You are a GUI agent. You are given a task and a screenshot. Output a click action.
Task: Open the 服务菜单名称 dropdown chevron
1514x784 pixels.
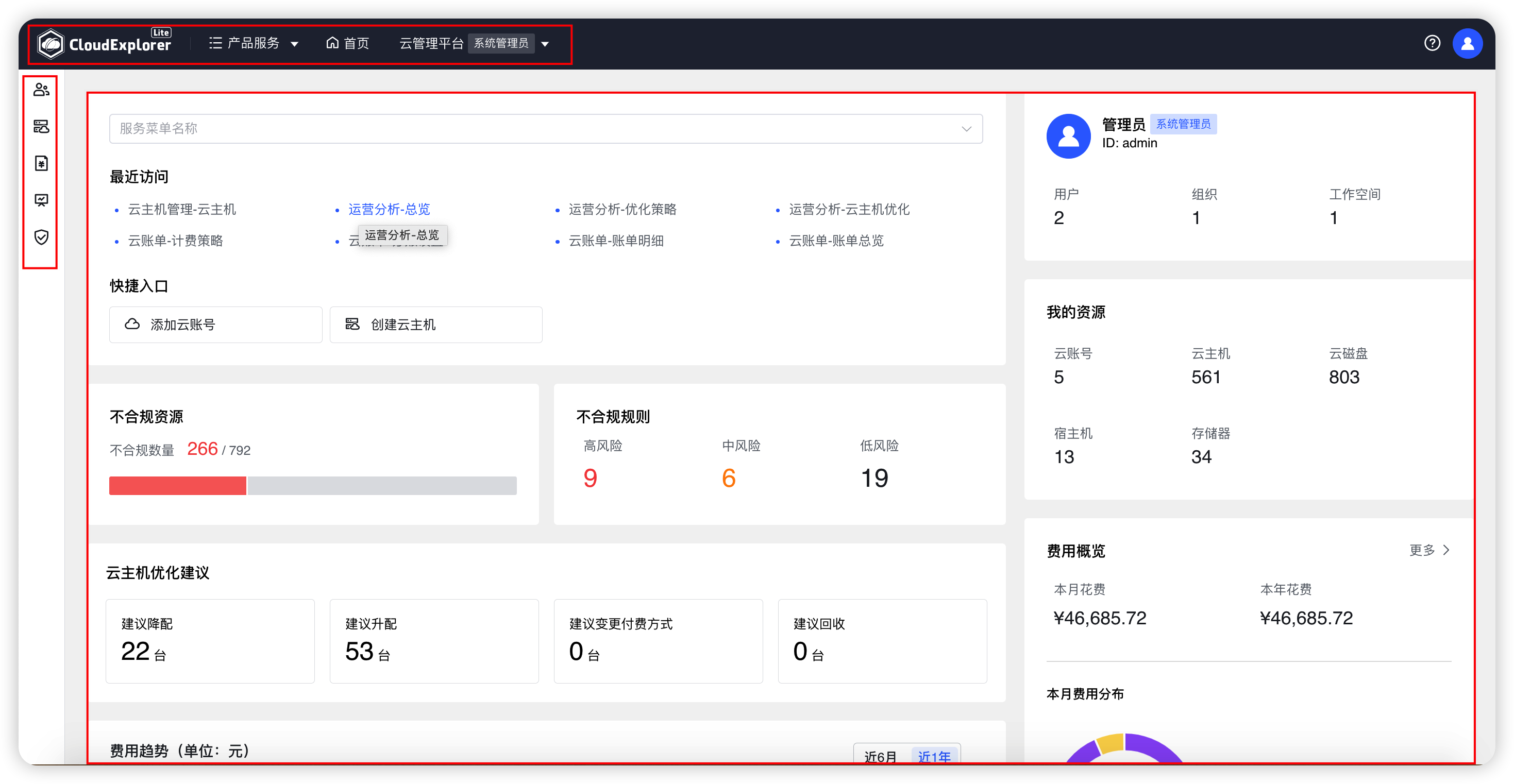pyautogui.click(x=966, y=129)
